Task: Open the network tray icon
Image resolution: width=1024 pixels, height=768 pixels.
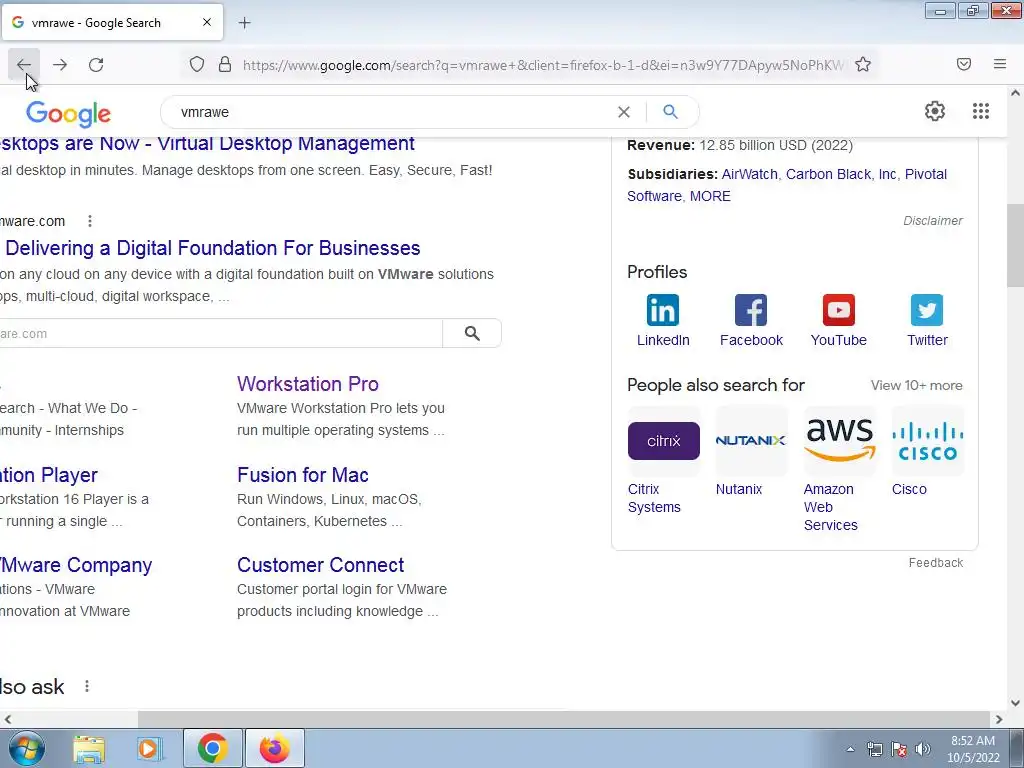Action: coord(874,749)
